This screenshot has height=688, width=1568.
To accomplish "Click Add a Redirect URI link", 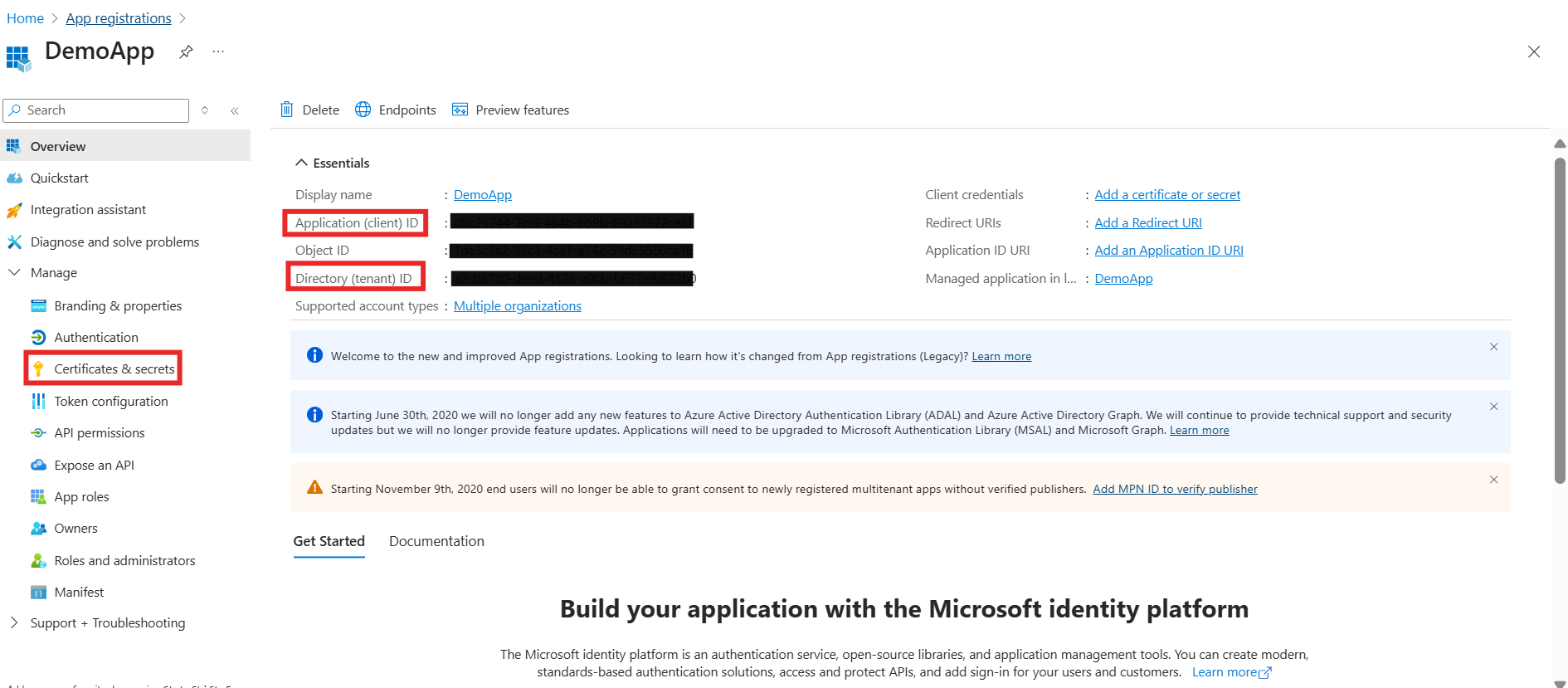I will point(1148,223).
